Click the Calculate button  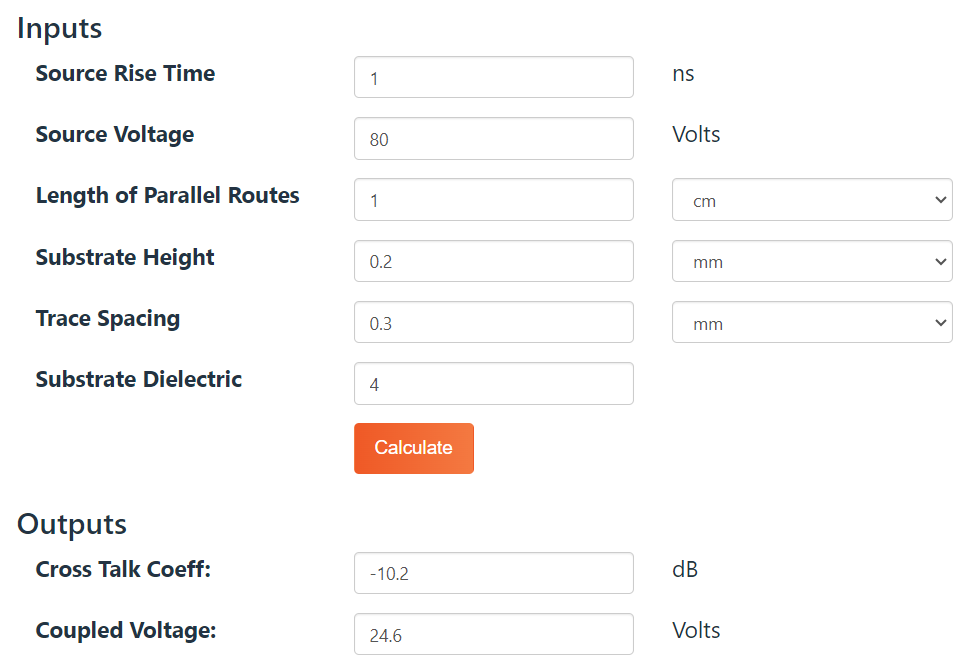[413, 448]
